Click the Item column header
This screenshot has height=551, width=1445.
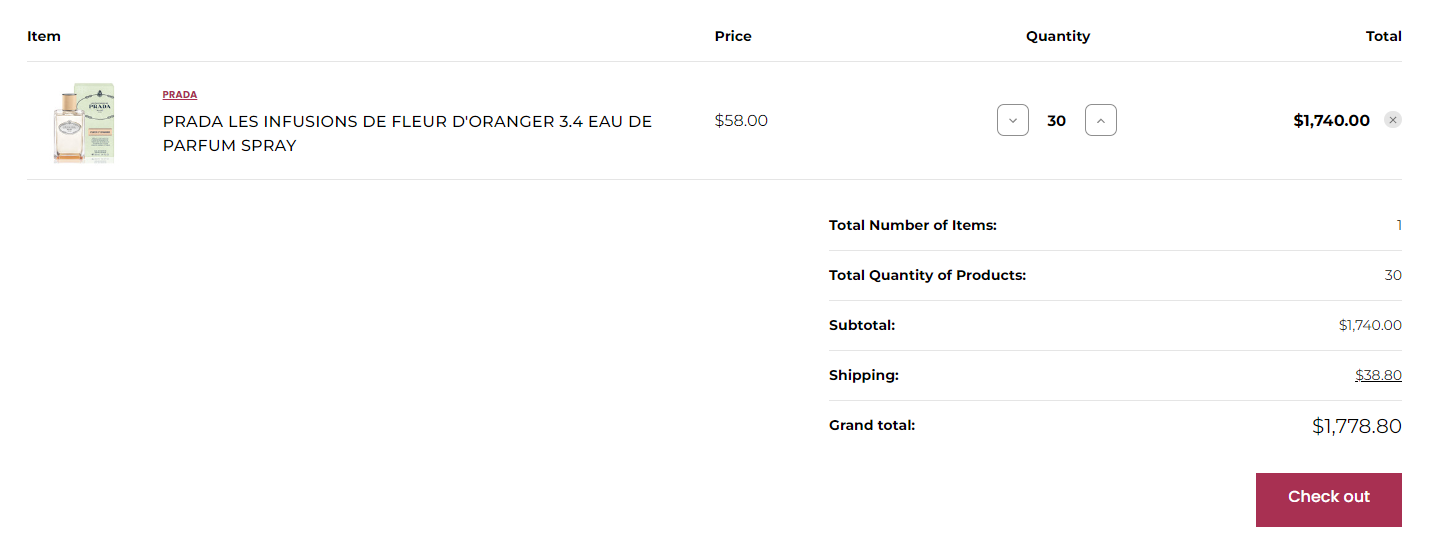pyautogui.click(x=44, y=36)
